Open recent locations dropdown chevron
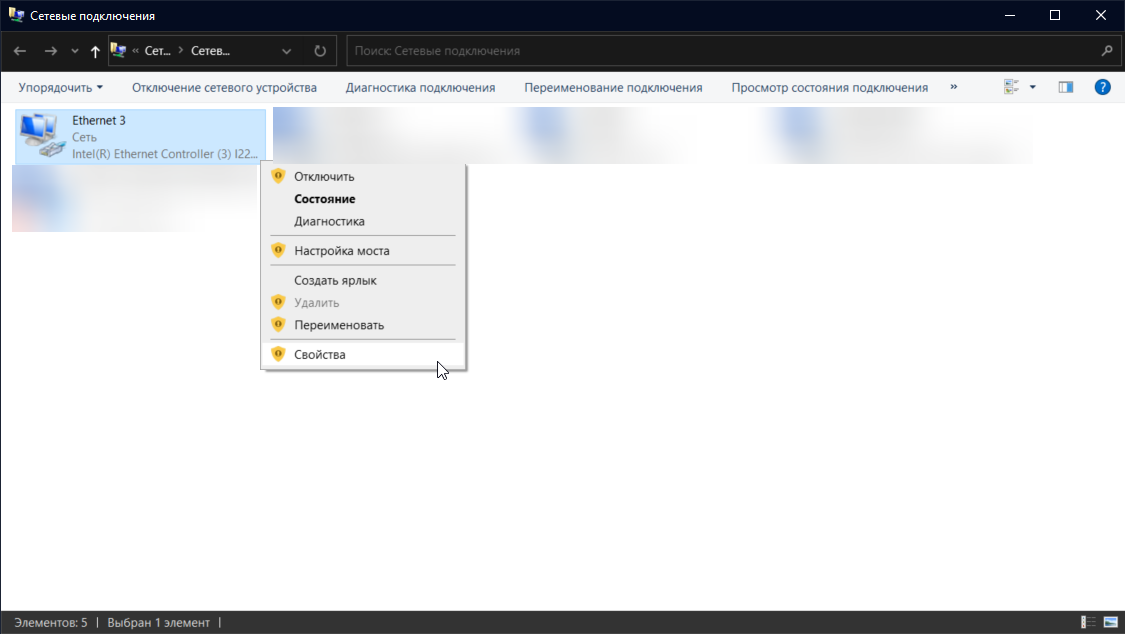The height and width of the screenshot is (634, 1125). (74, 51)
